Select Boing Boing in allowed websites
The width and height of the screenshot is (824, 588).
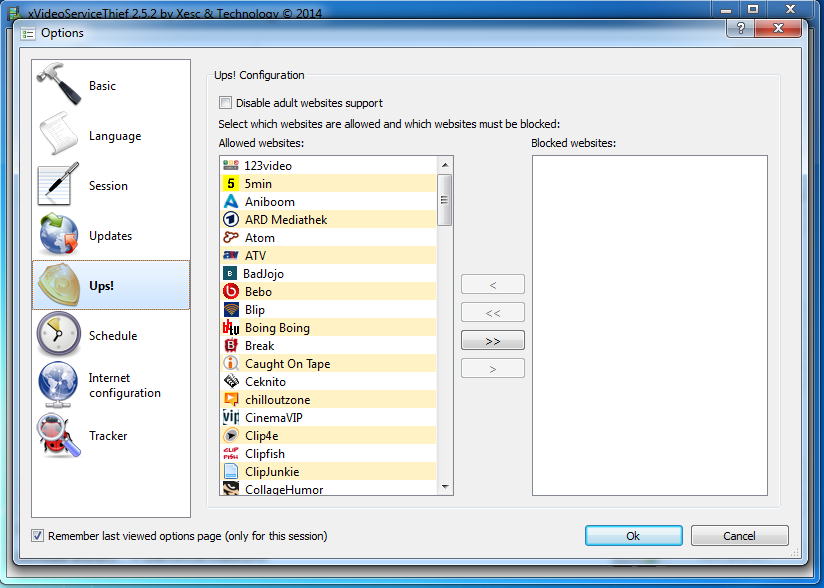coord(277,328)
